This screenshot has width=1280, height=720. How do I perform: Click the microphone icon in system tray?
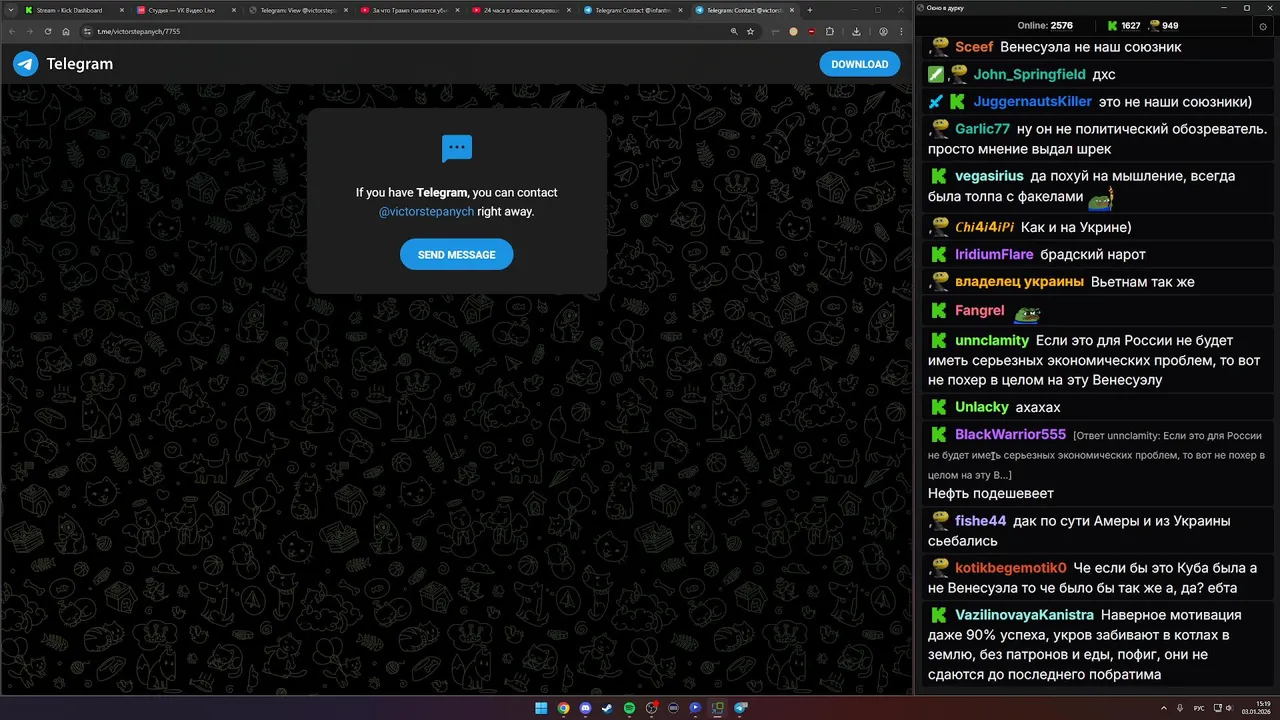tap(1180, 708)
